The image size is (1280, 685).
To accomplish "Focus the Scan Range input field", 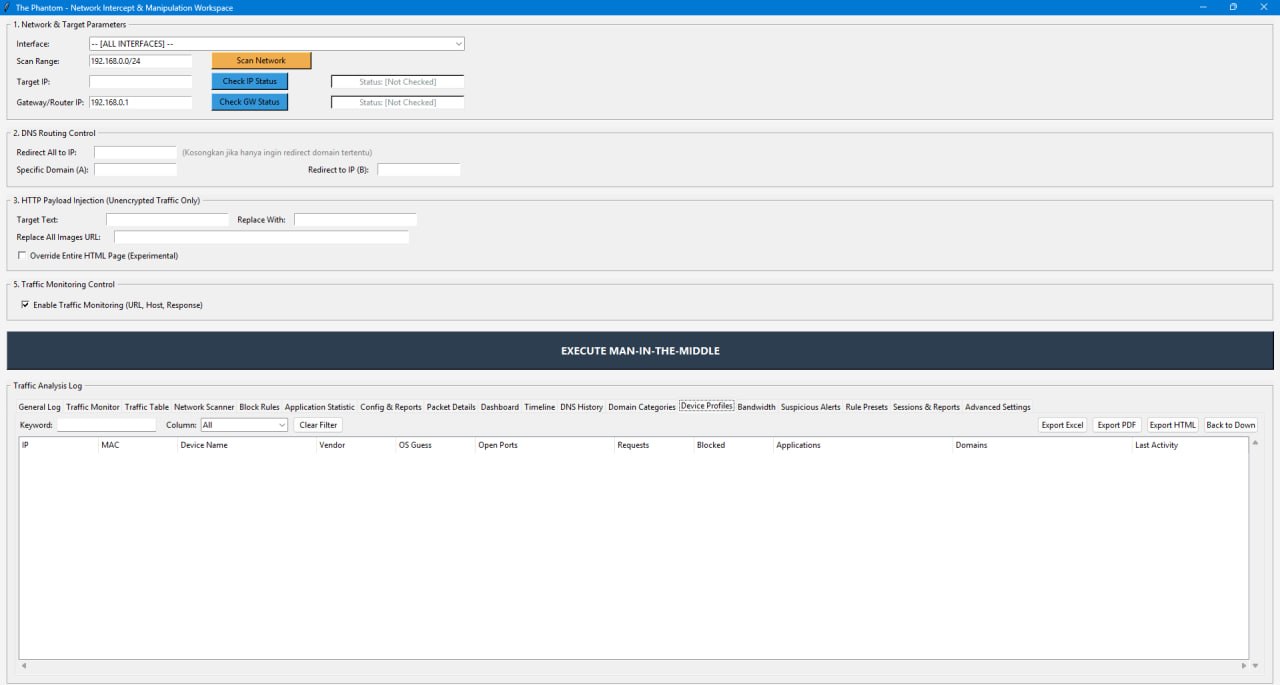I will tap(141, 61).
